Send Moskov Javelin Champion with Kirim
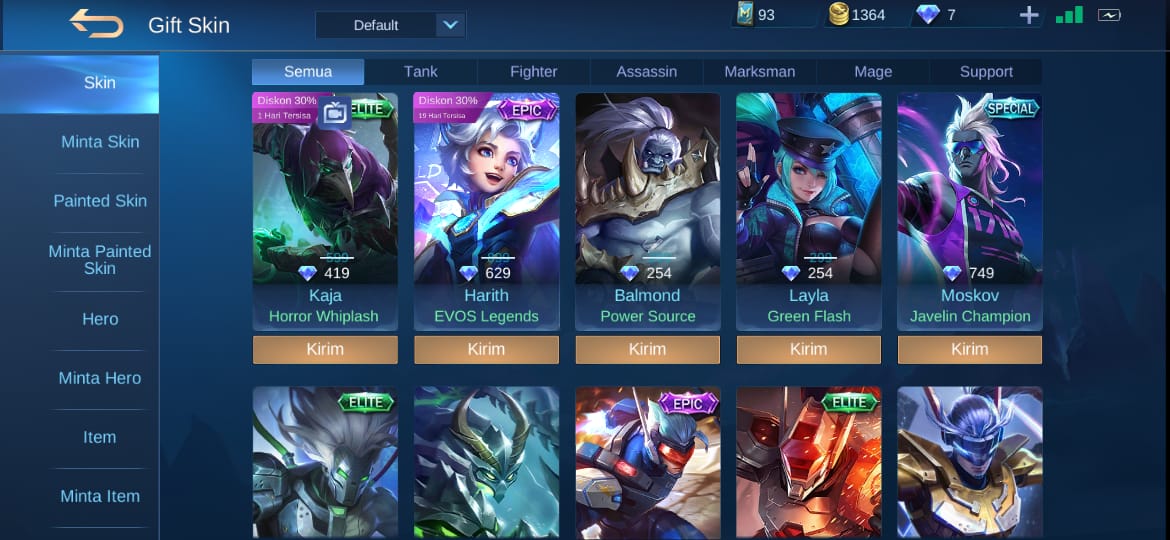This screenshot has height=540, width=1170. 970,349
